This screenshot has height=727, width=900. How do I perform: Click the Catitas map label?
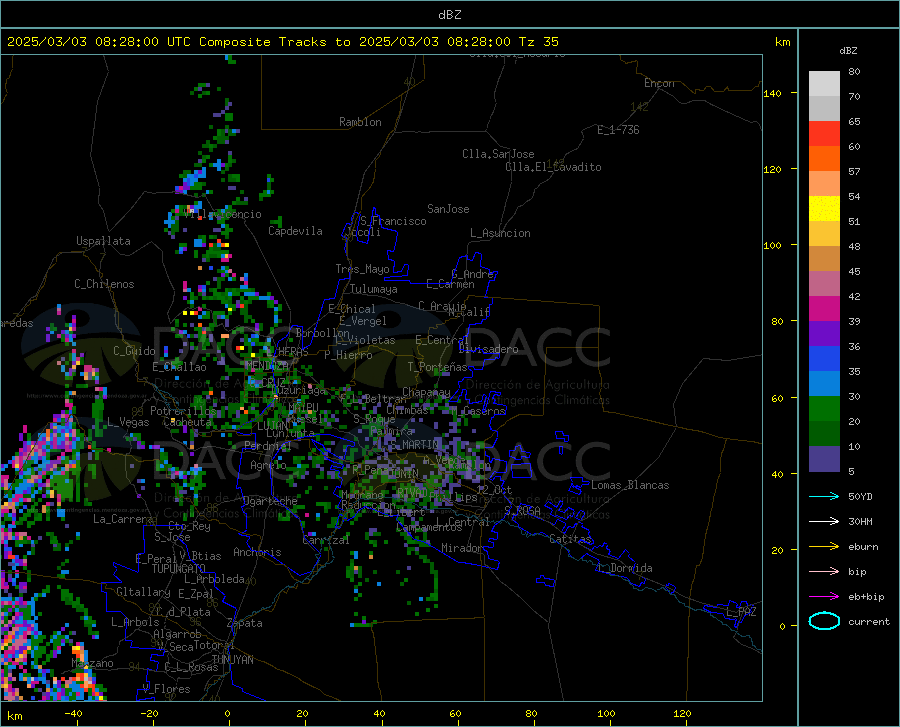tap(571, 539)
